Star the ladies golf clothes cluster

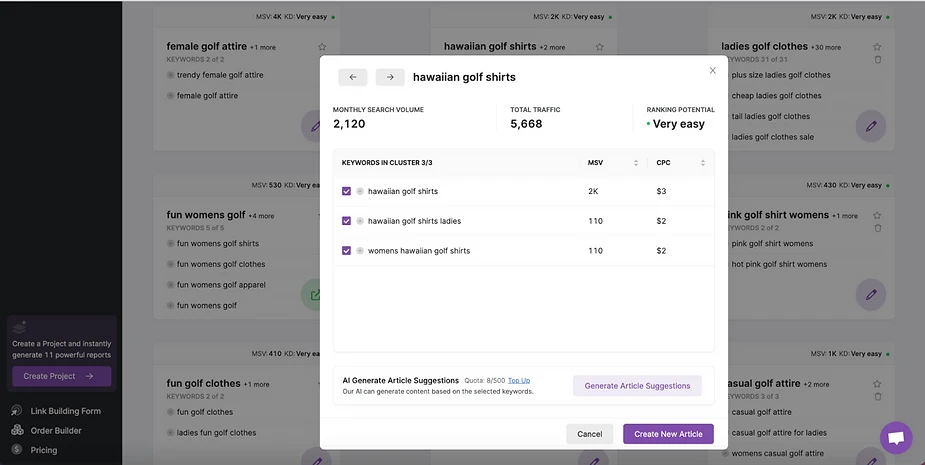[x=877, y=47]
